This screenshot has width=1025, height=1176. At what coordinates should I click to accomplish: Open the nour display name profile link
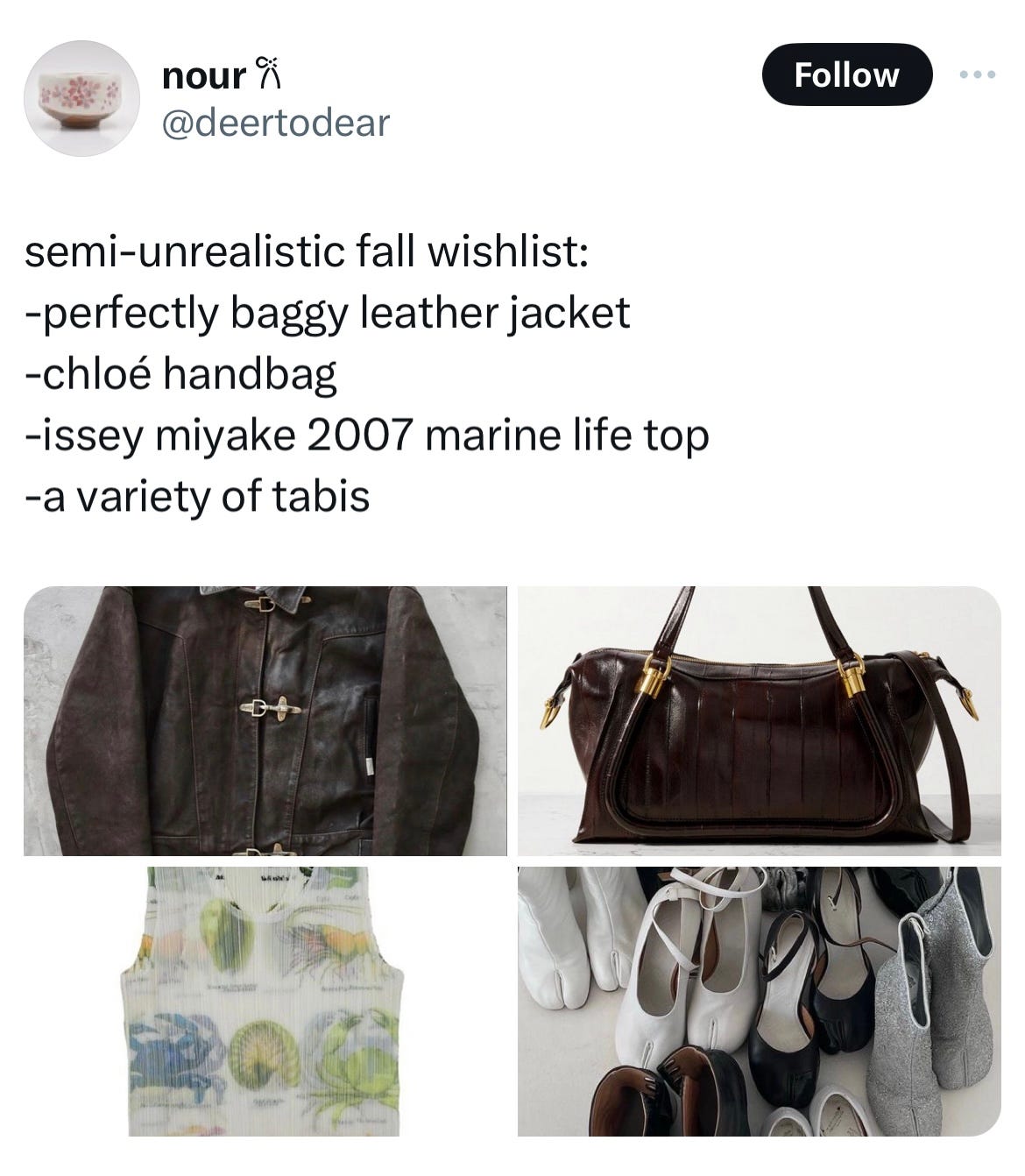[204, 75]
